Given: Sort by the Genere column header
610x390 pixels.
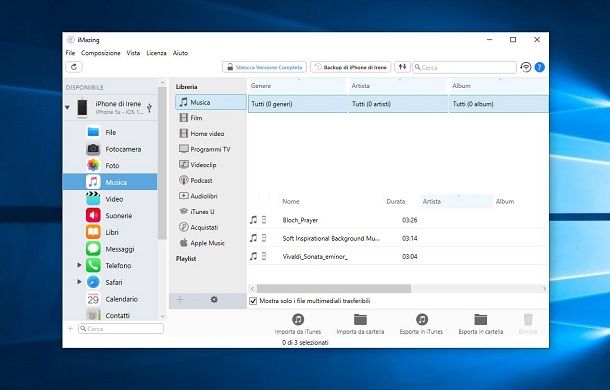Looking at the screenshot, I should click(298, 86).
